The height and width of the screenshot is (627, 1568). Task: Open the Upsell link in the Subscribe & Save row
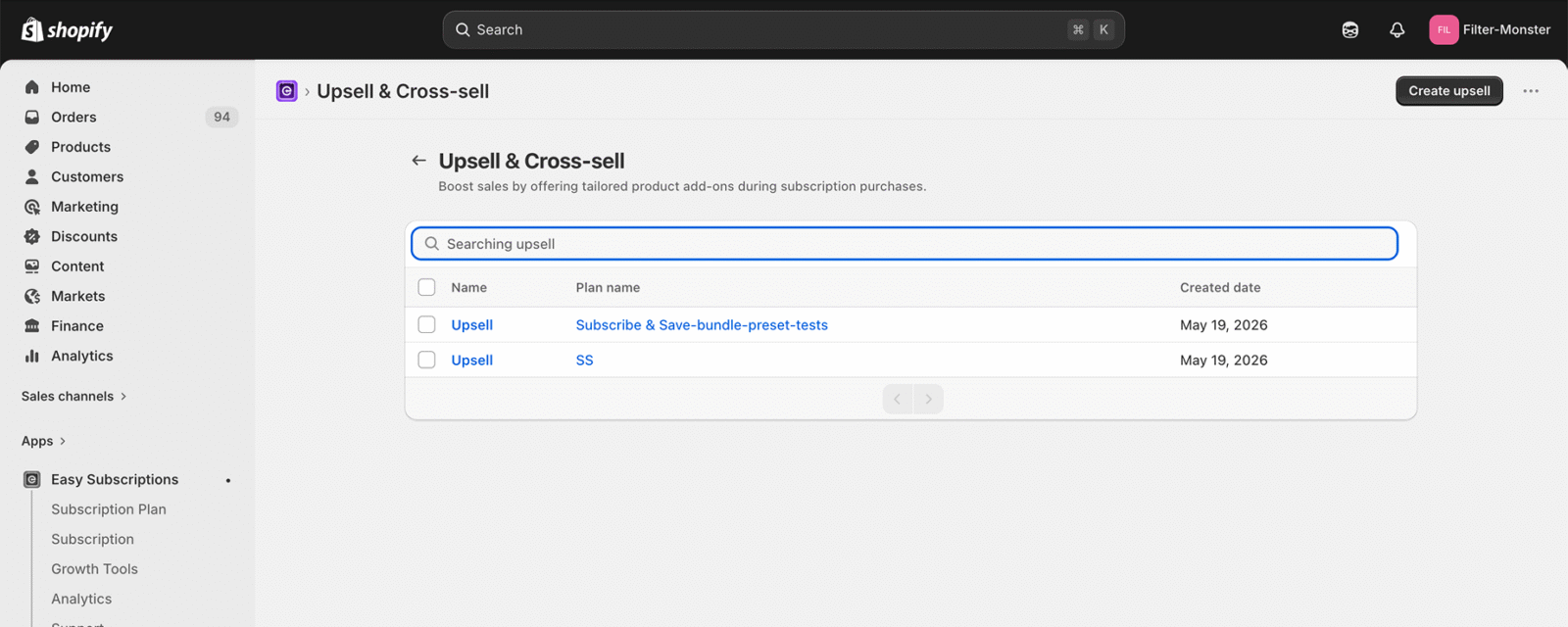(471, 325)
